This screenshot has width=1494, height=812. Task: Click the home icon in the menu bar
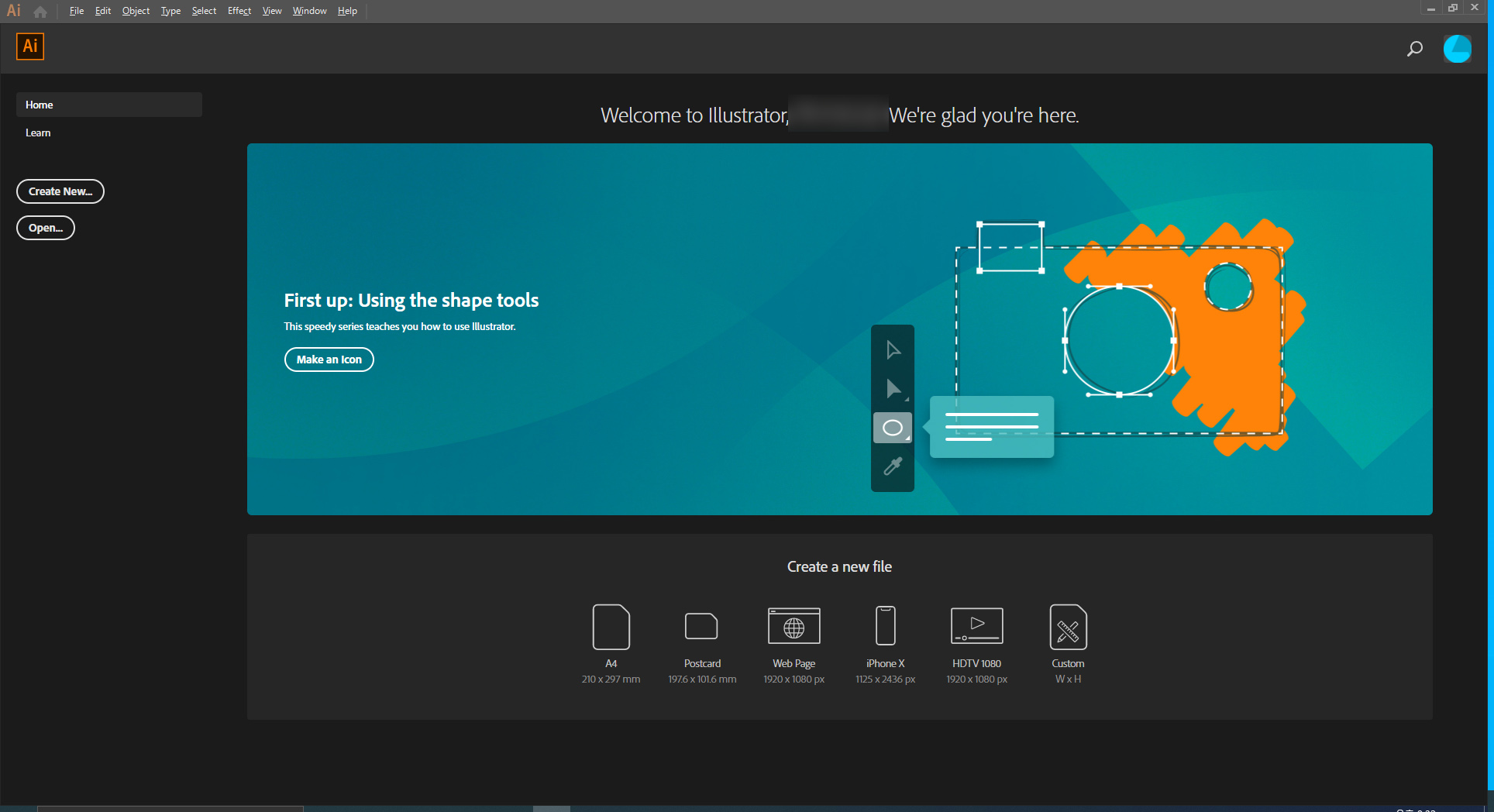click(x=40, y=12)
